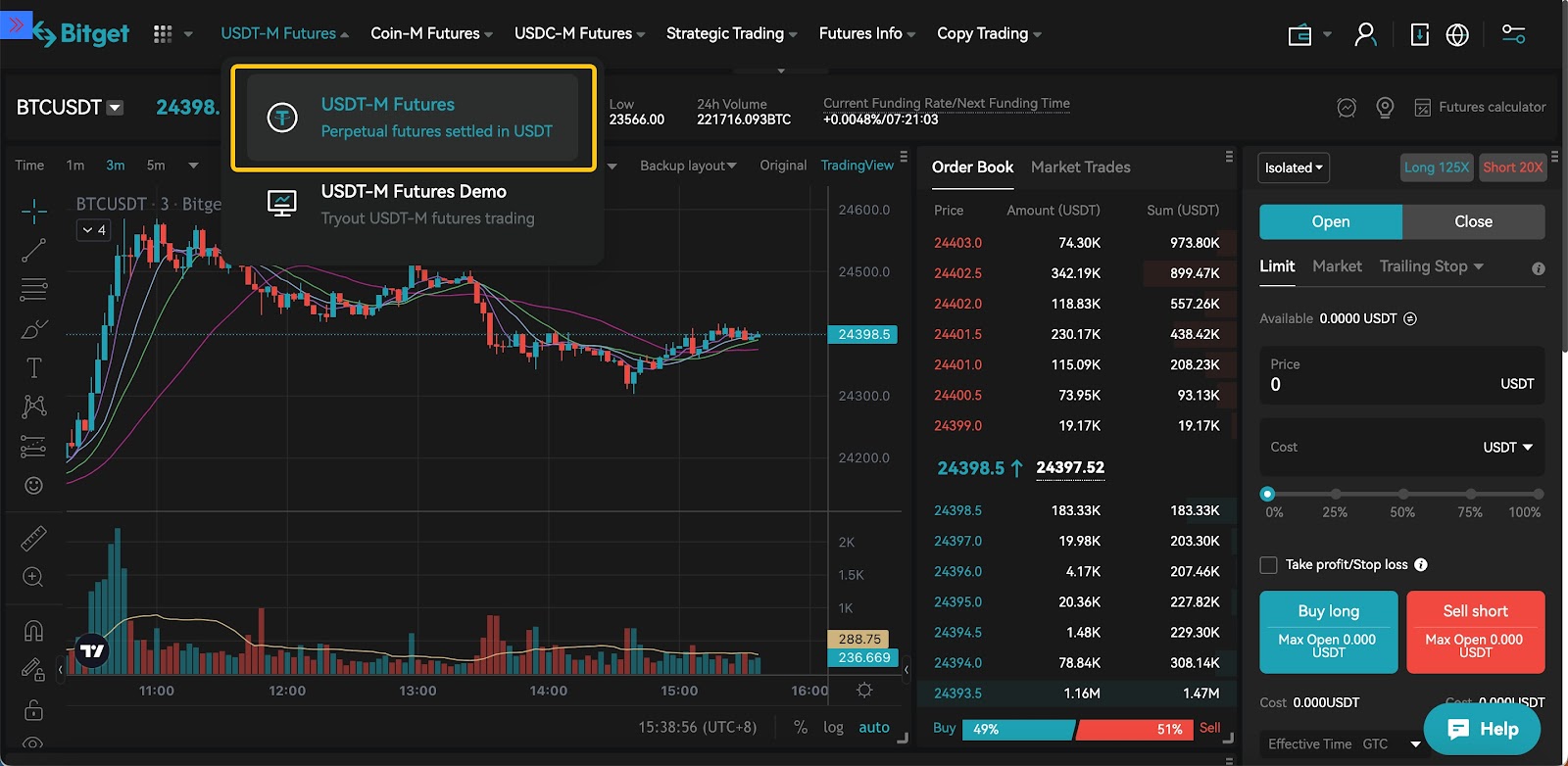The image size is (1568, 766).
Task: Click the Available balance transfer icon
Action: [1410, 318]
